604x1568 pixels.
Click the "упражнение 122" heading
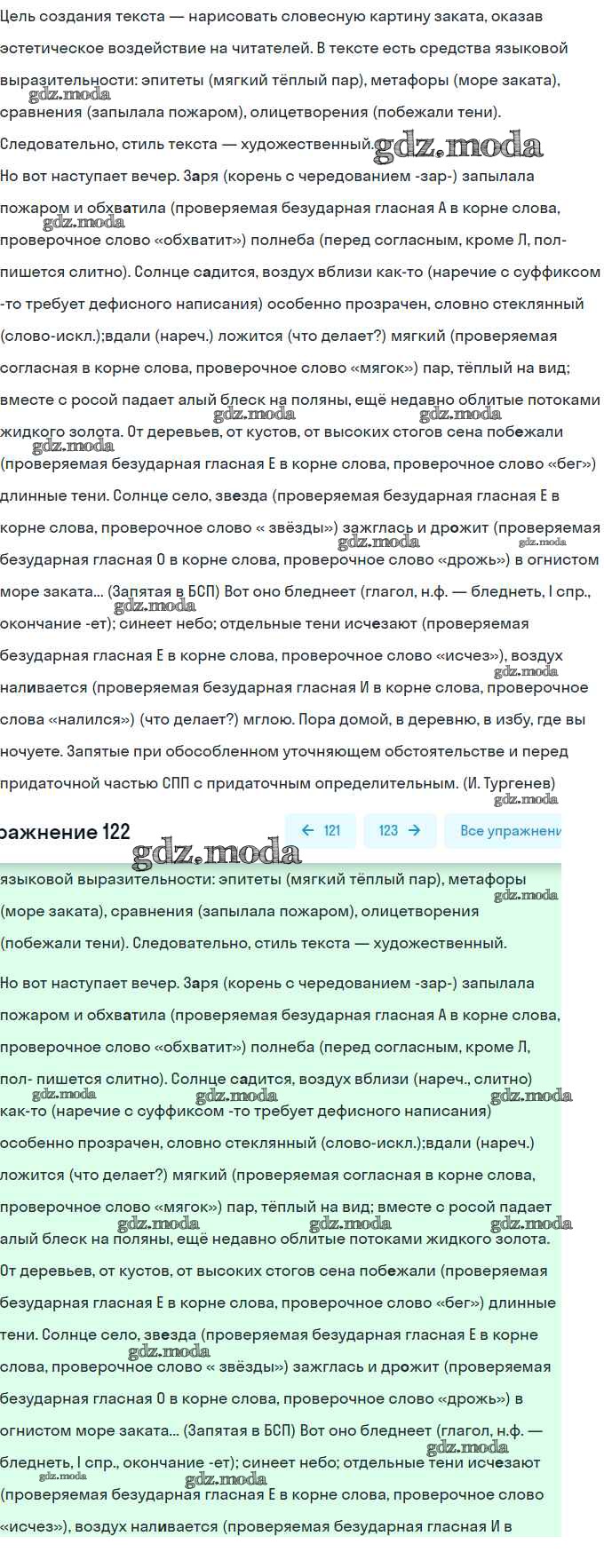65,832
